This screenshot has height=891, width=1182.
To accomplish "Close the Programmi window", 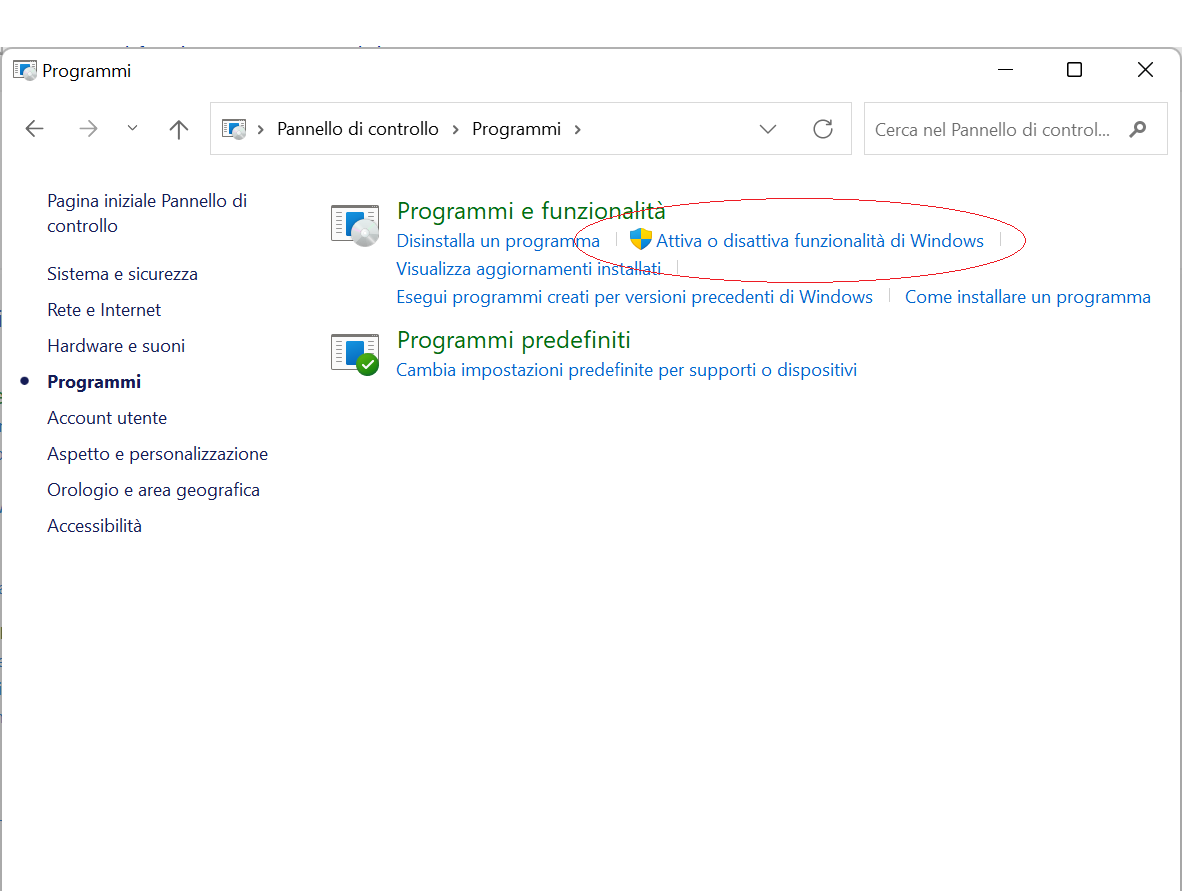I will (x=1145, y=70).
